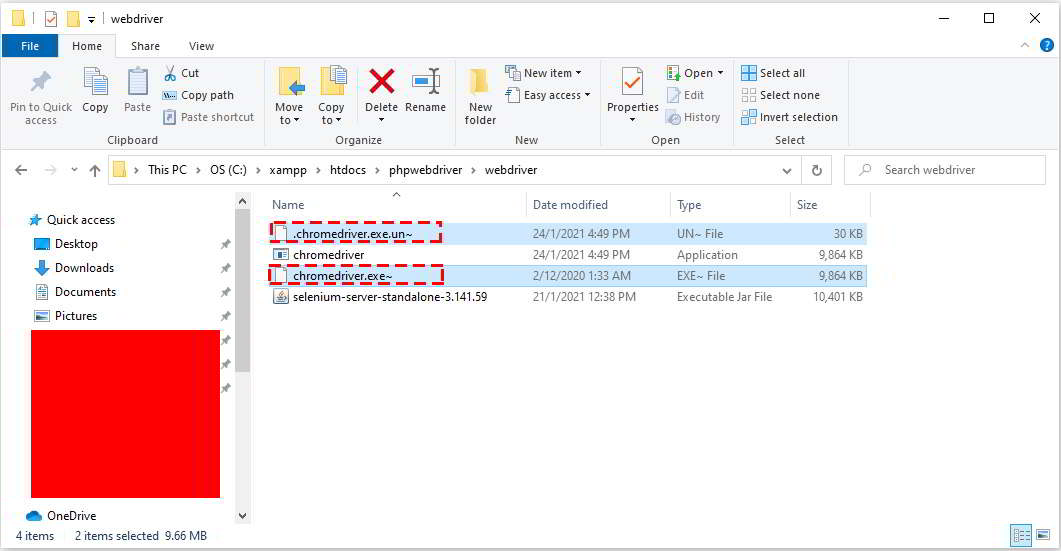Open the New item dropdown
Image resolution: width=1061 pixels, height=551 pixels.
click(x=543, y=73)
